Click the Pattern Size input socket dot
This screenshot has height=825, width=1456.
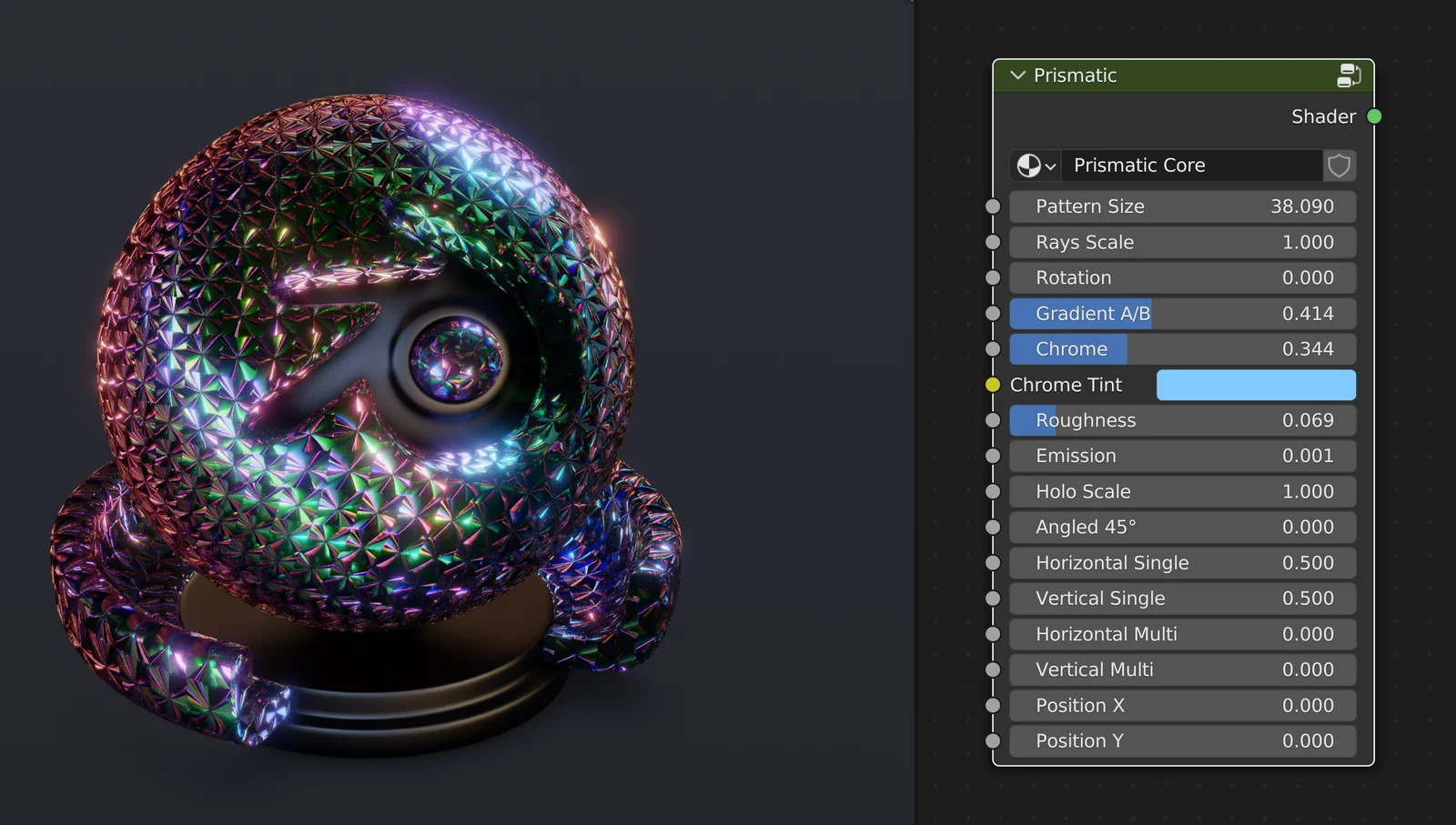[x=991, y=206]
